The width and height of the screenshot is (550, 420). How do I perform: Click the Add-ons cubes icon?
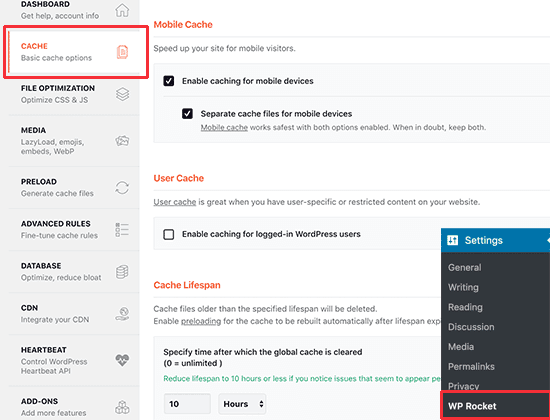pyautogui.click(x=122, y=407)
